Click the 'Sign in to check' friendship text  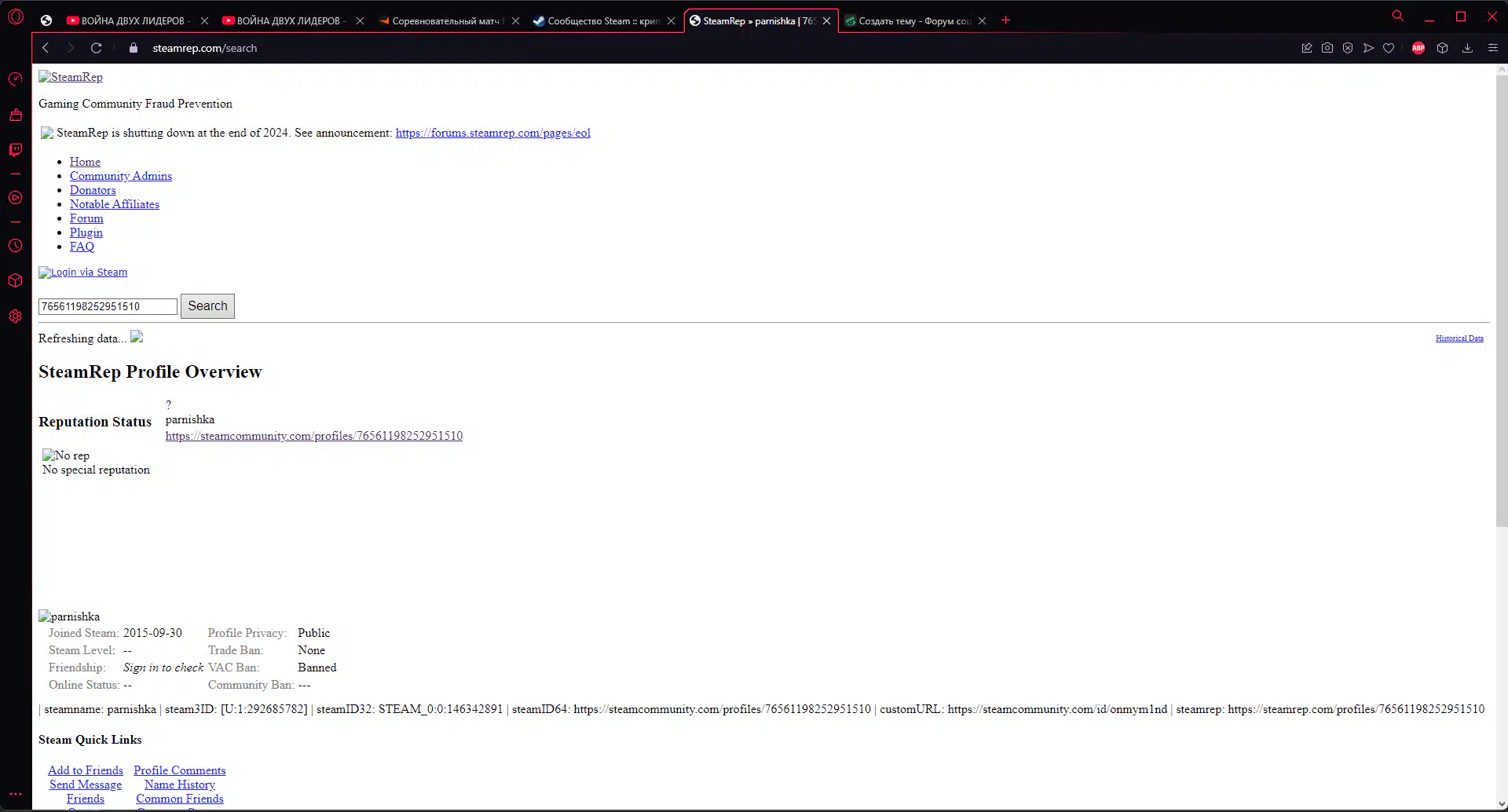coord(163,668)
